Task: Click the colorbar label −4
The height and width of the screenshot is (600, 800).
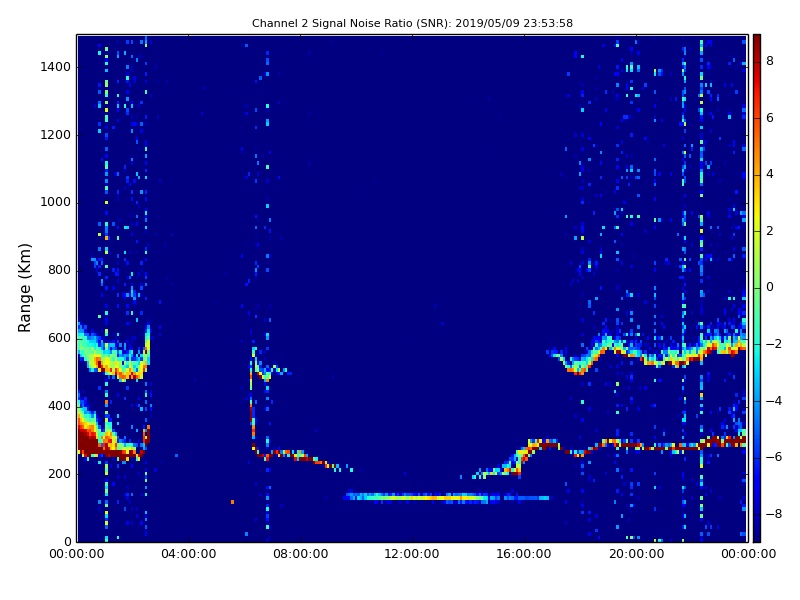Action: pos(774,401)
